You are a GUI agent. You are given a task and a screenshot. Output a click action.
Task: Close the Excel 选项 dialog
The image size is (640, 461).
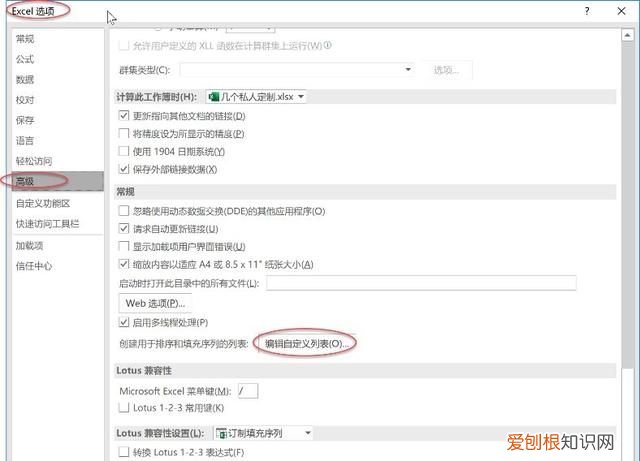coord(621,11)
